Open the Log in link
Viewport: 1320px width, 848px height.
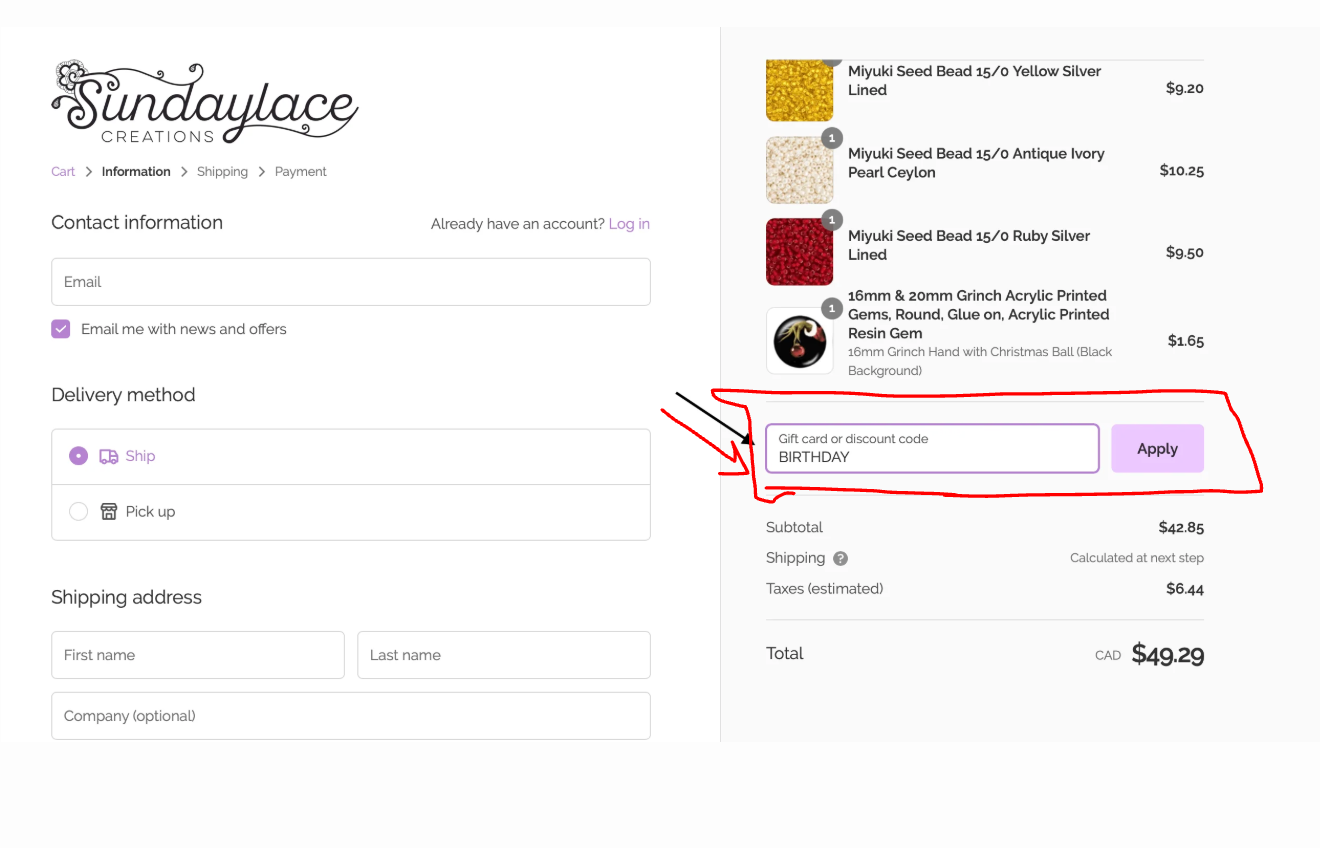point(629,224)
